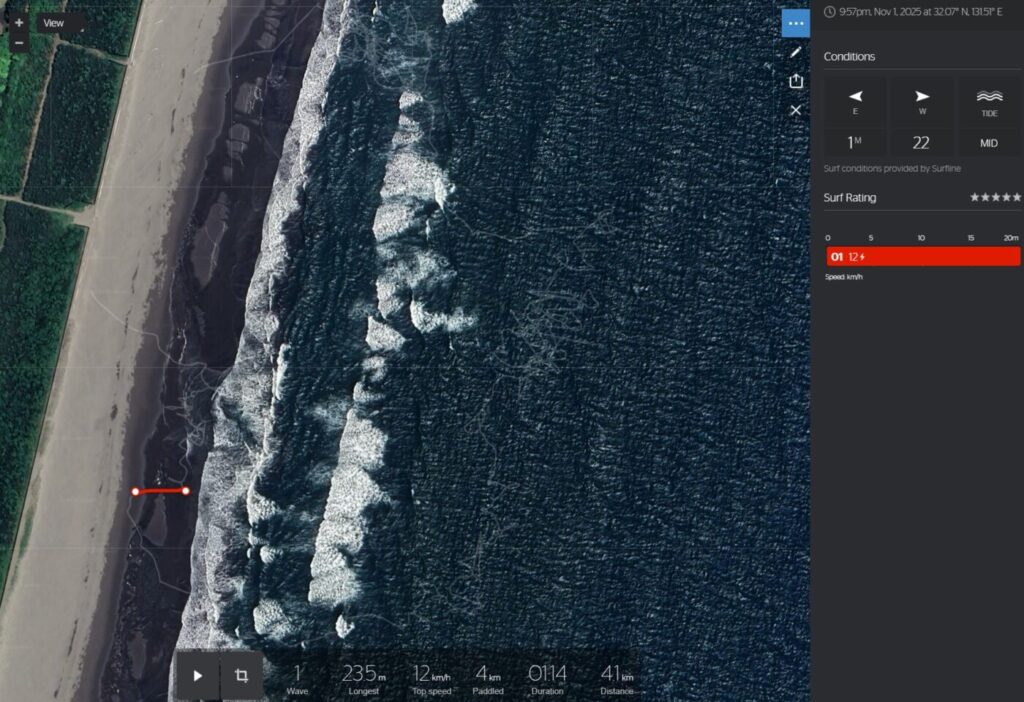This screenshot has height=702, width=1024.
Task: Click the right endpoint of the red wave track
Action: click(x=186, y=490)
